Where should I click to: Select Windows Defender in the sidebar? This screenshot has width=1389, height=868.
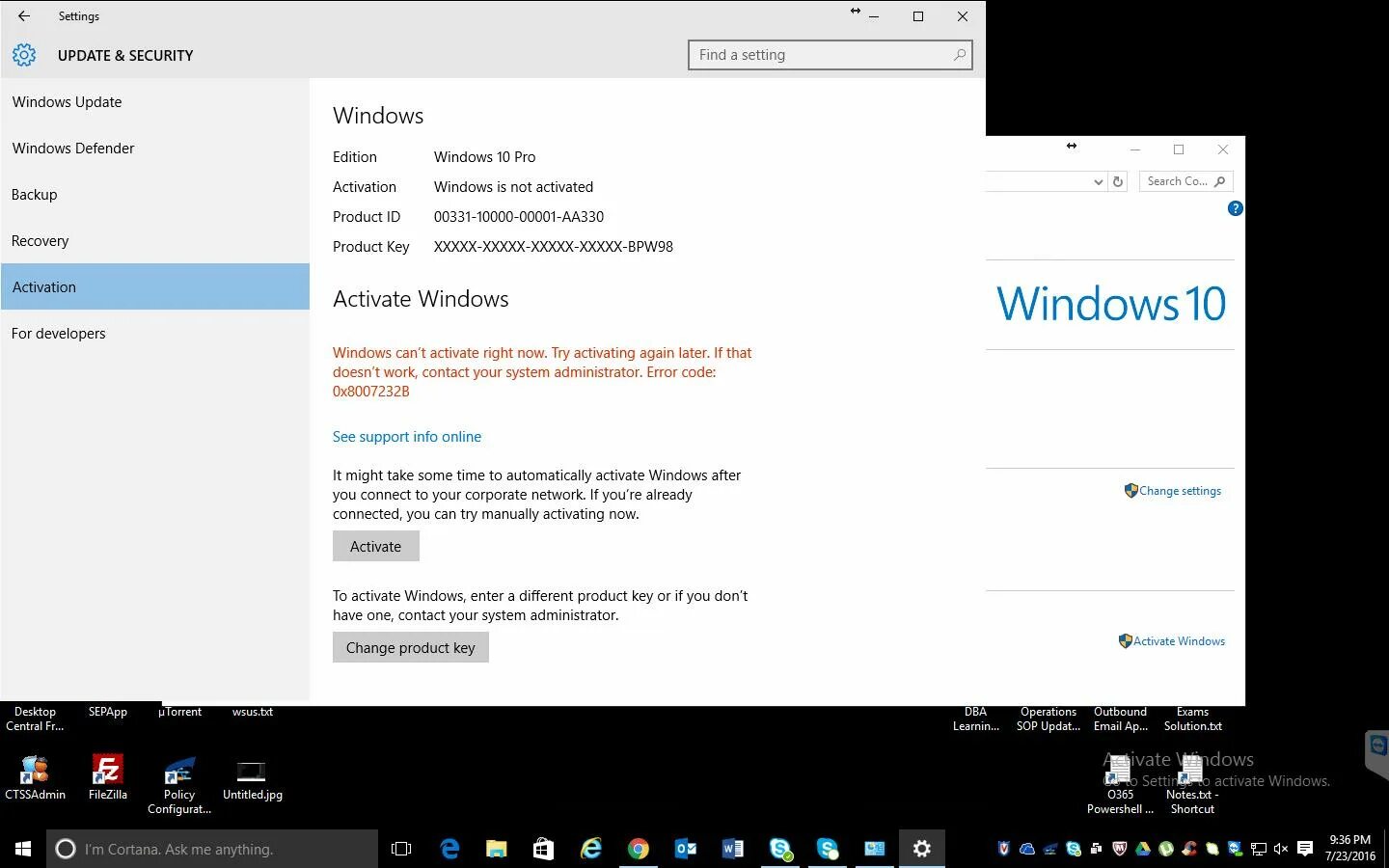[155, 149]
